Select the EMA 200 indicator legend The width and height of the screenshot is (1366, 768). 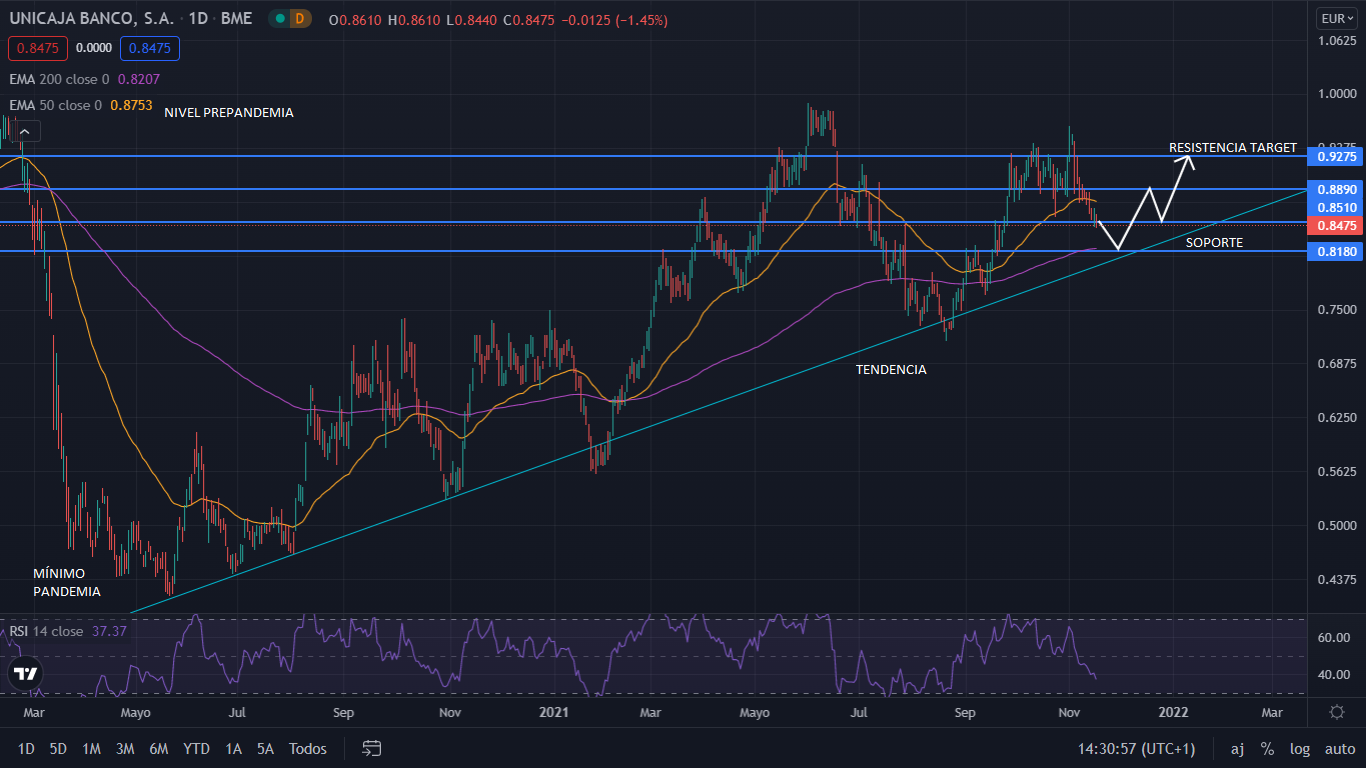(x=60, y=79)
